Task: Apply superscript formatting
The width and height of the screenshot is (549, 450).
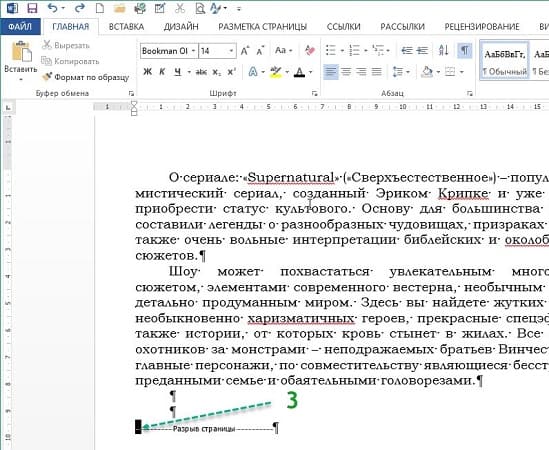Action: [x=231, y=72]
